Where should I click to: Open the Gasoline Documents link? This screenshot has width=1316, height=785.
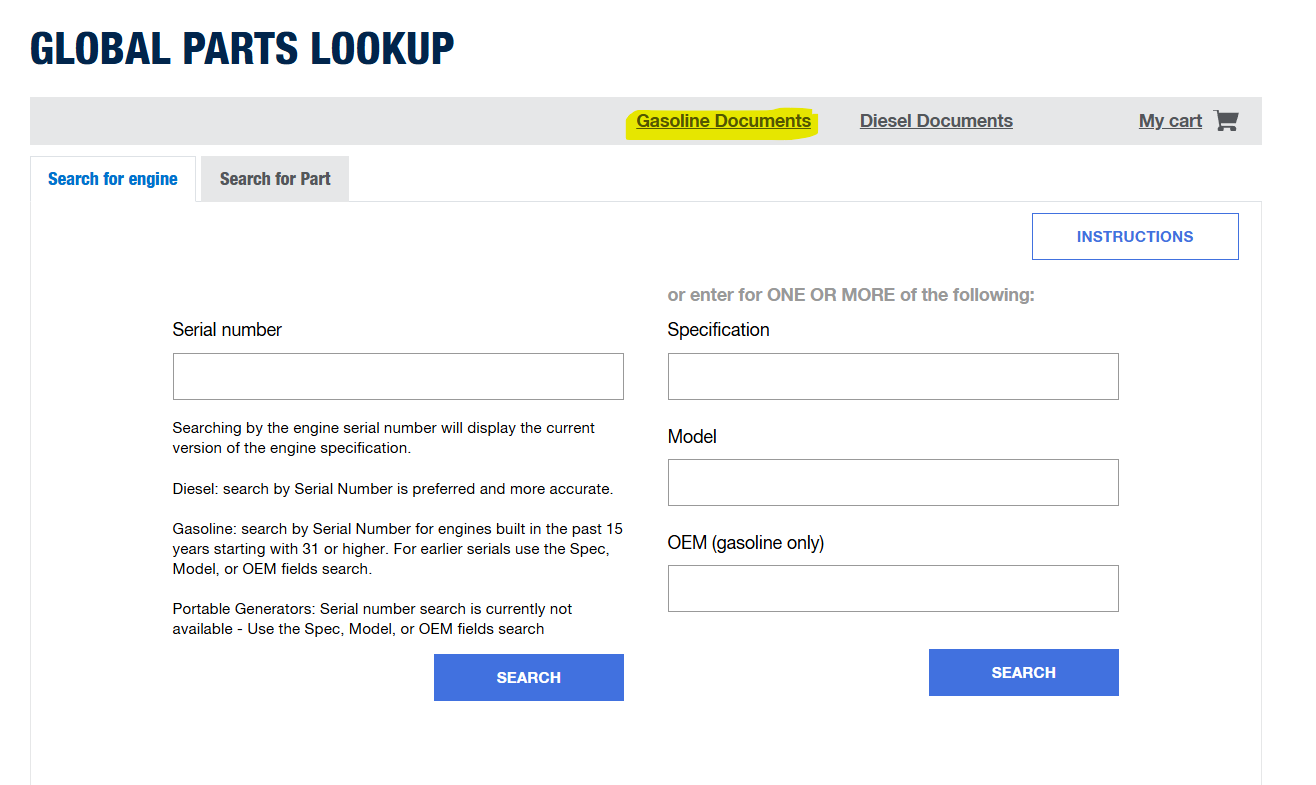point(723,121)
